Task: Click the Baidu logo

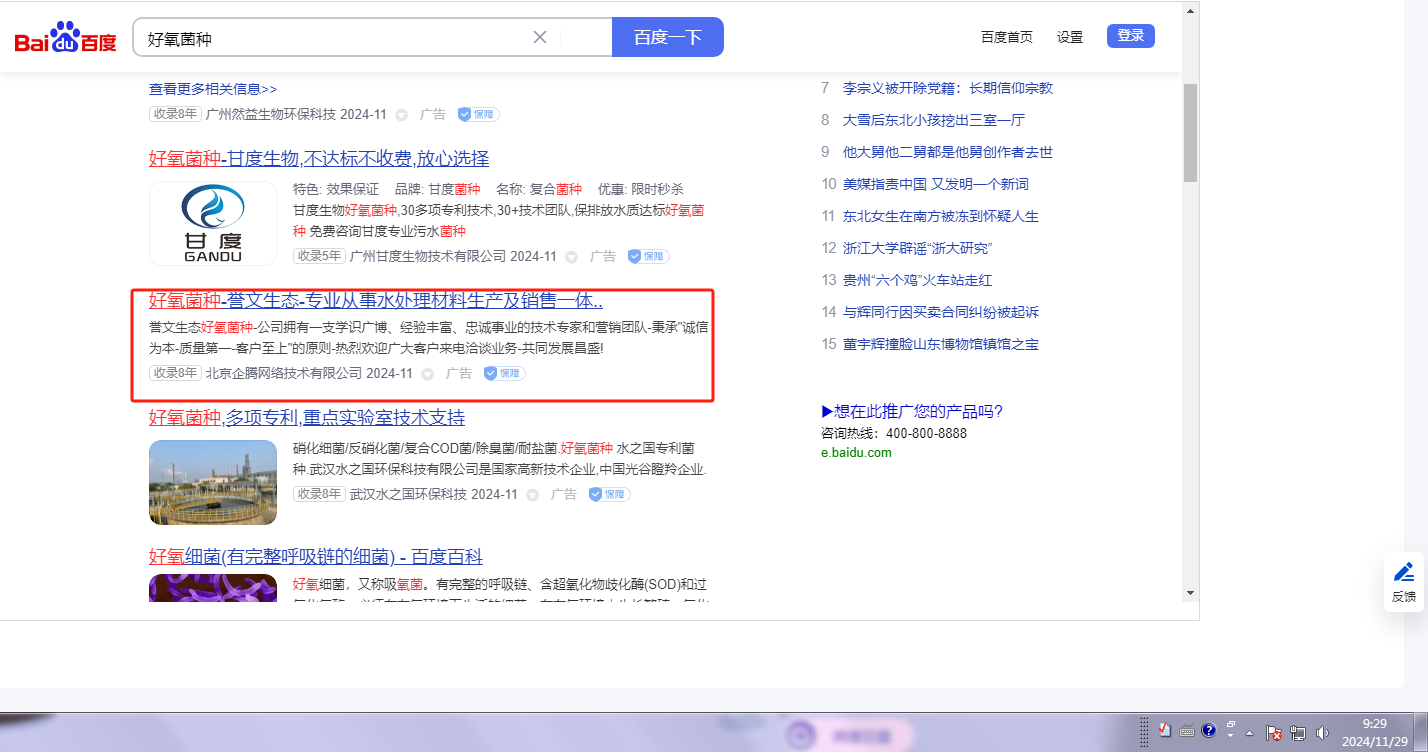Action: [65, 39]
